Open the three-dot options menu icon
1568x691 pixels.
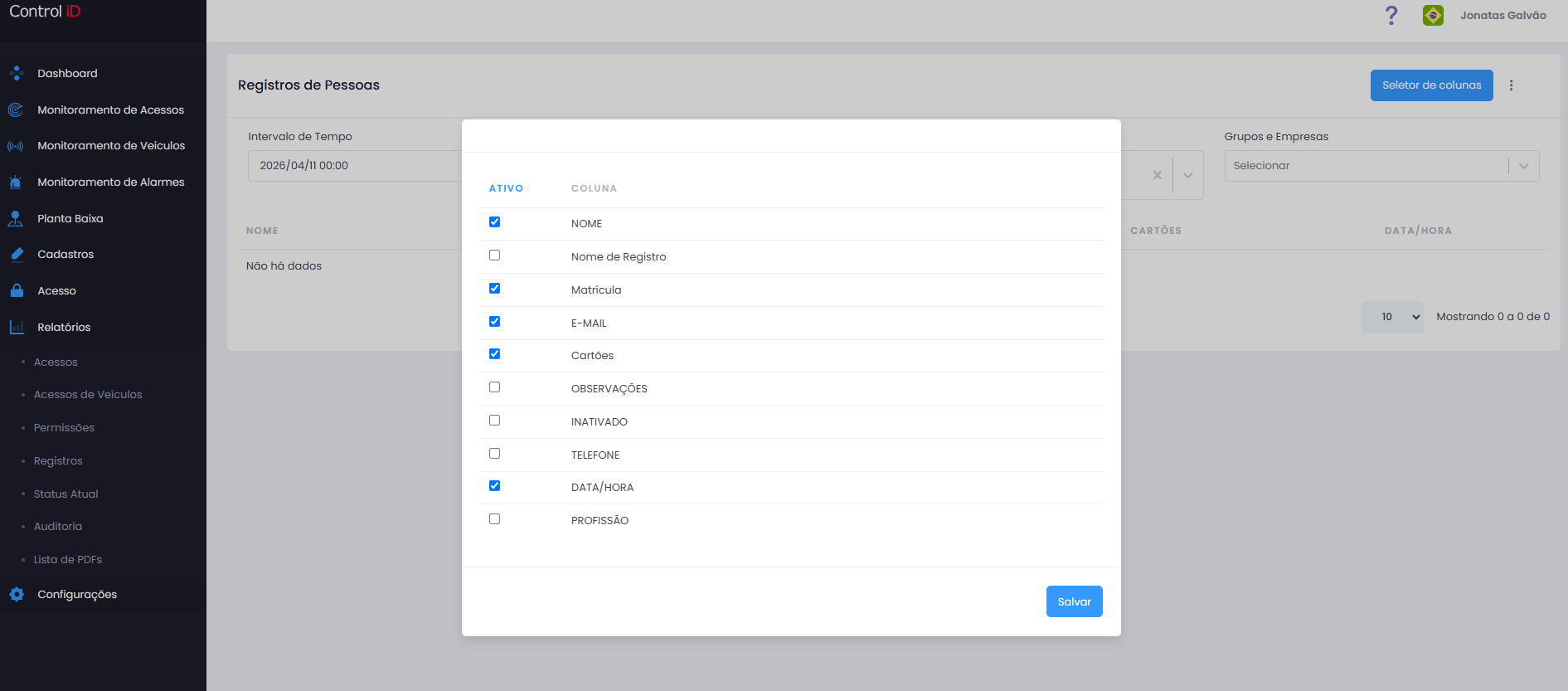pyautogui.click(x=1511, y=85)
